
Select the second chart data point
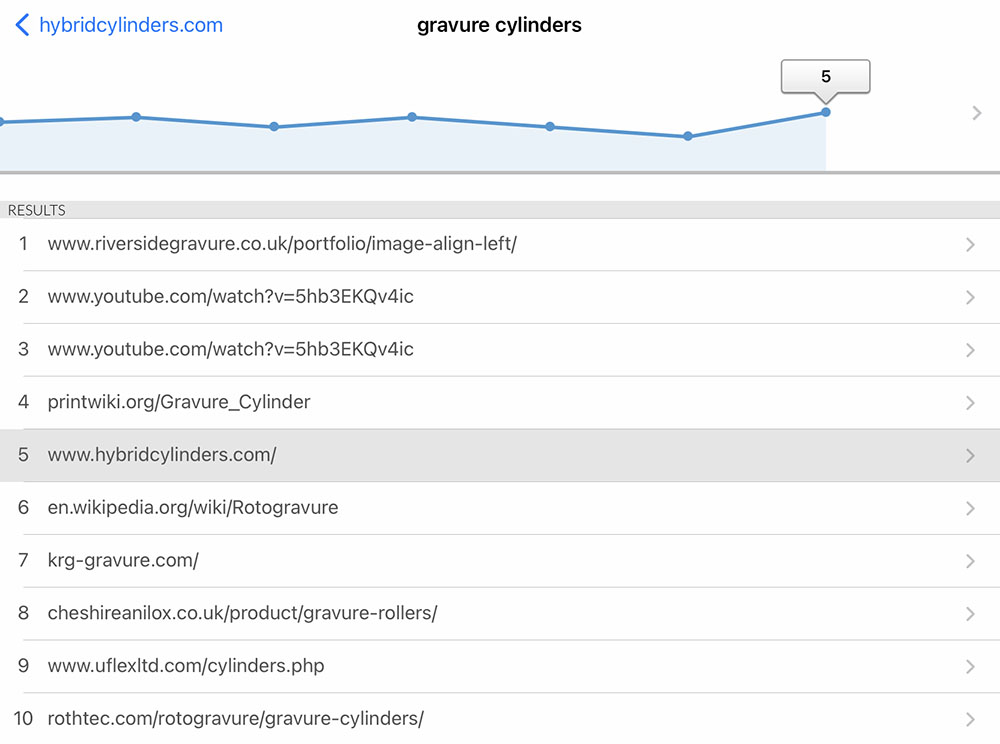coord(136,117)
